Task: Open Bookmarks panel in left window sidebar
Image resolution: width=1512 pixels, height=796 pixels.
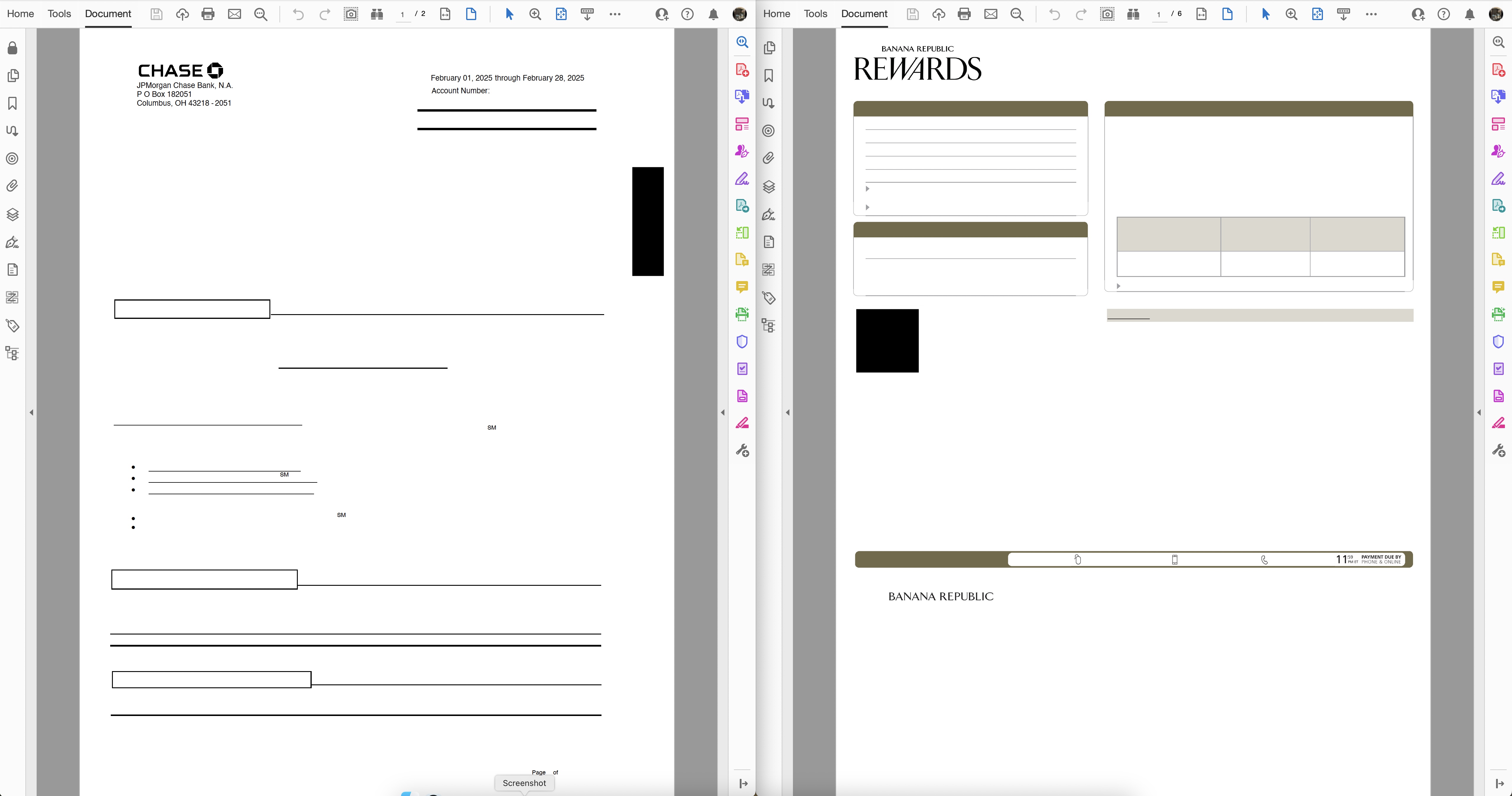Action: [x=12, y=103]
